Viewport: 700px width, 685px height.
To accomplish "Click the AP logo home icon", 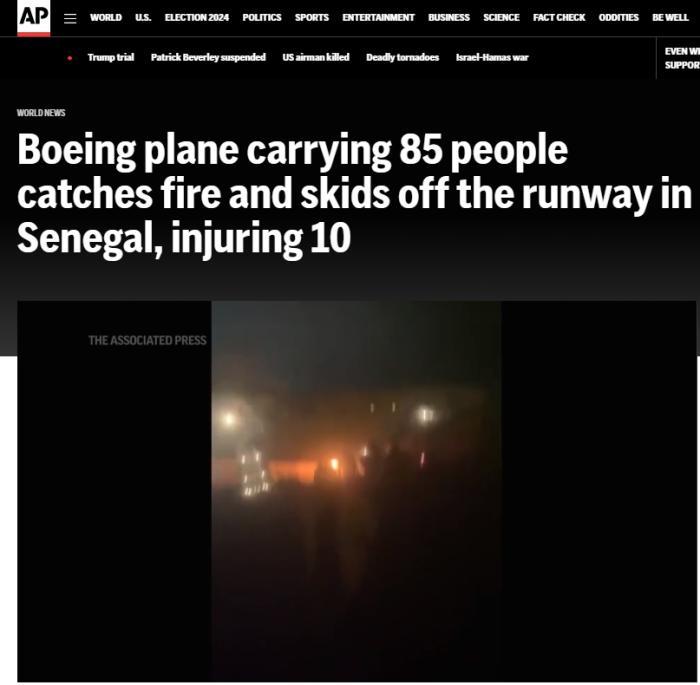I will [33, 18].
